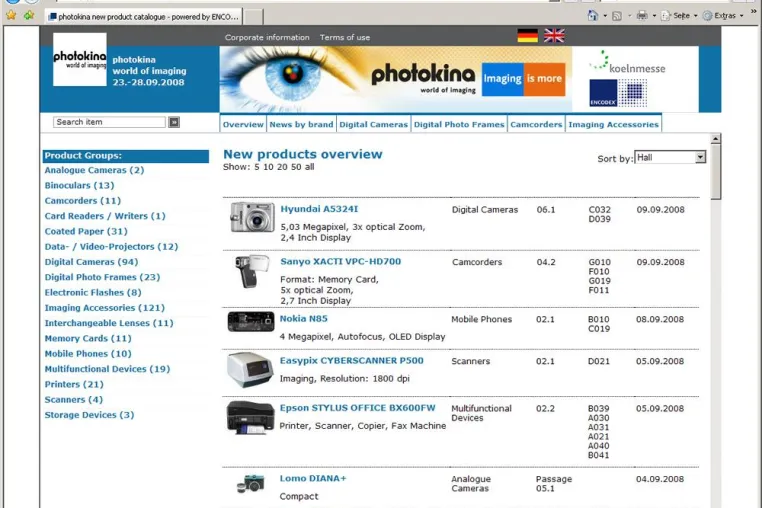
Task: Open Binoculars (13) group
Action: click(79, 186)
